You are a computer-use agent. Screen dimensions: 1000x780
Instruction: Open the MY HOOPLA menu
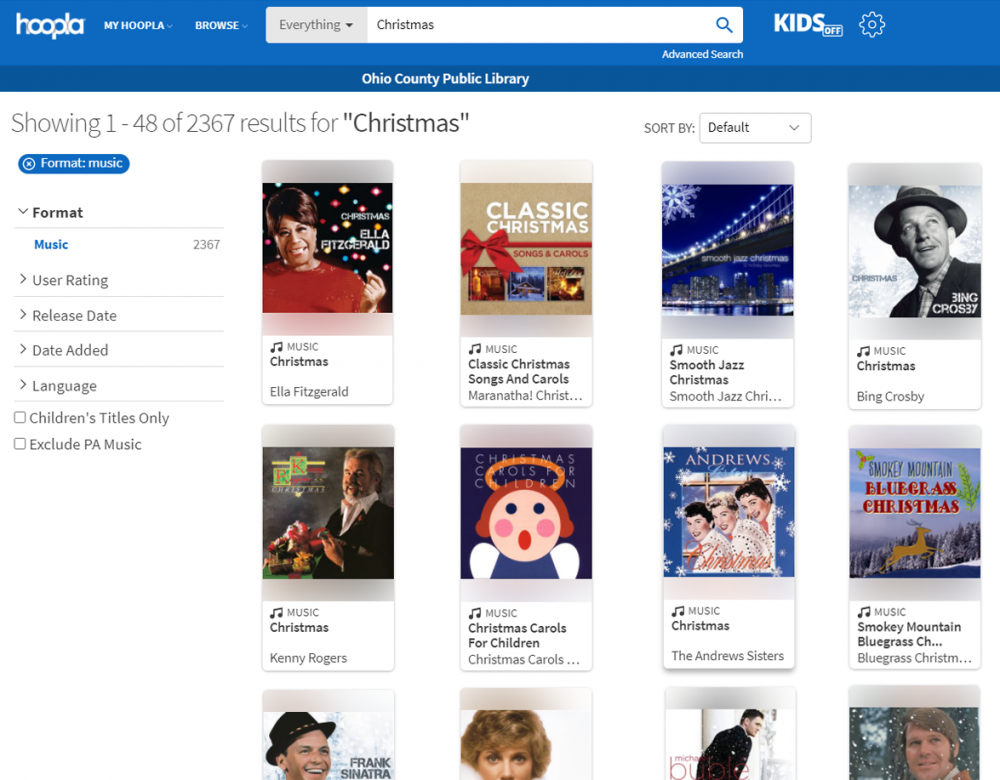[x=138, y=26]
